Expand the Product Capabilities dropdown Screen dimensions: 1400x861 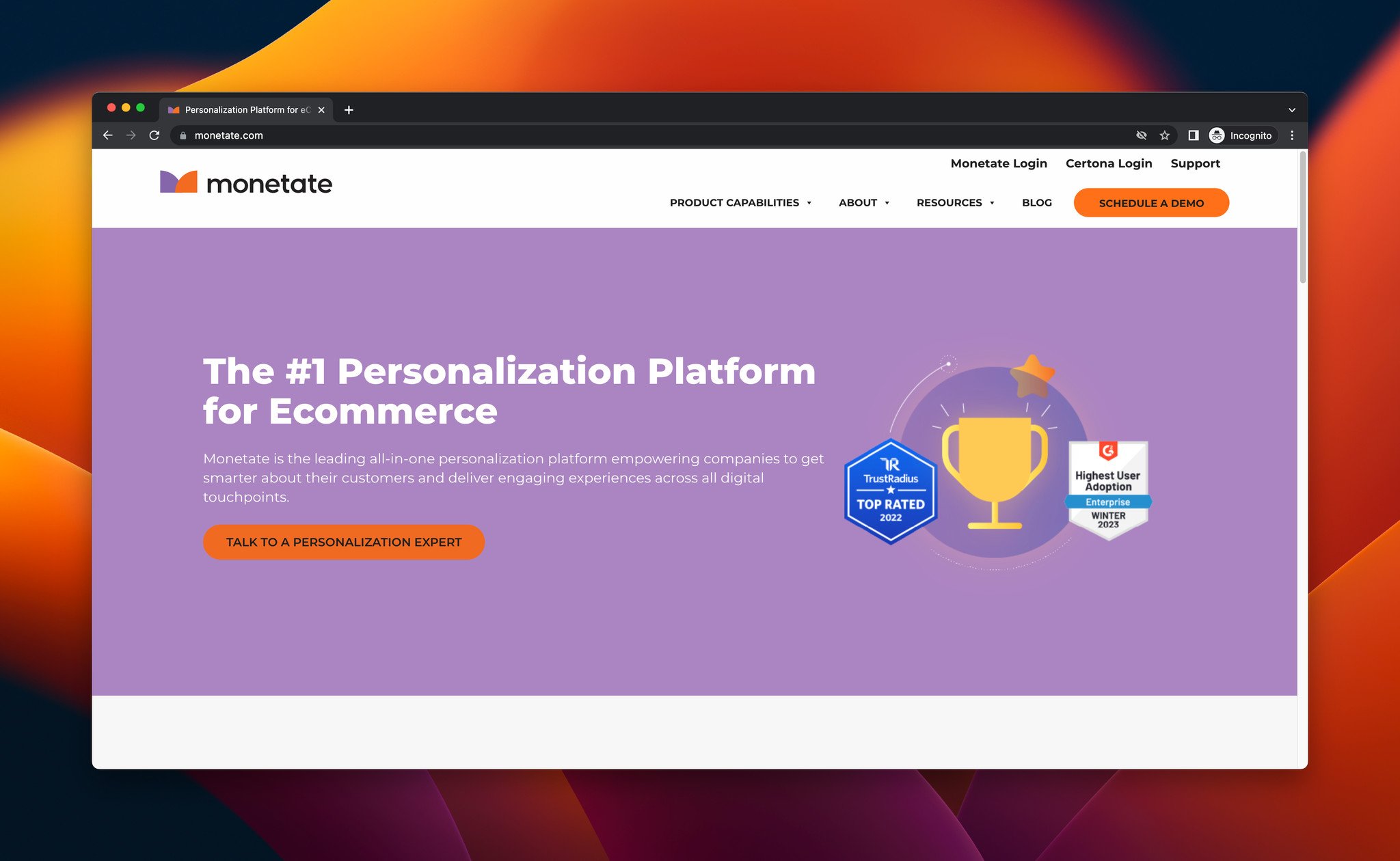(x=742, y=202)
